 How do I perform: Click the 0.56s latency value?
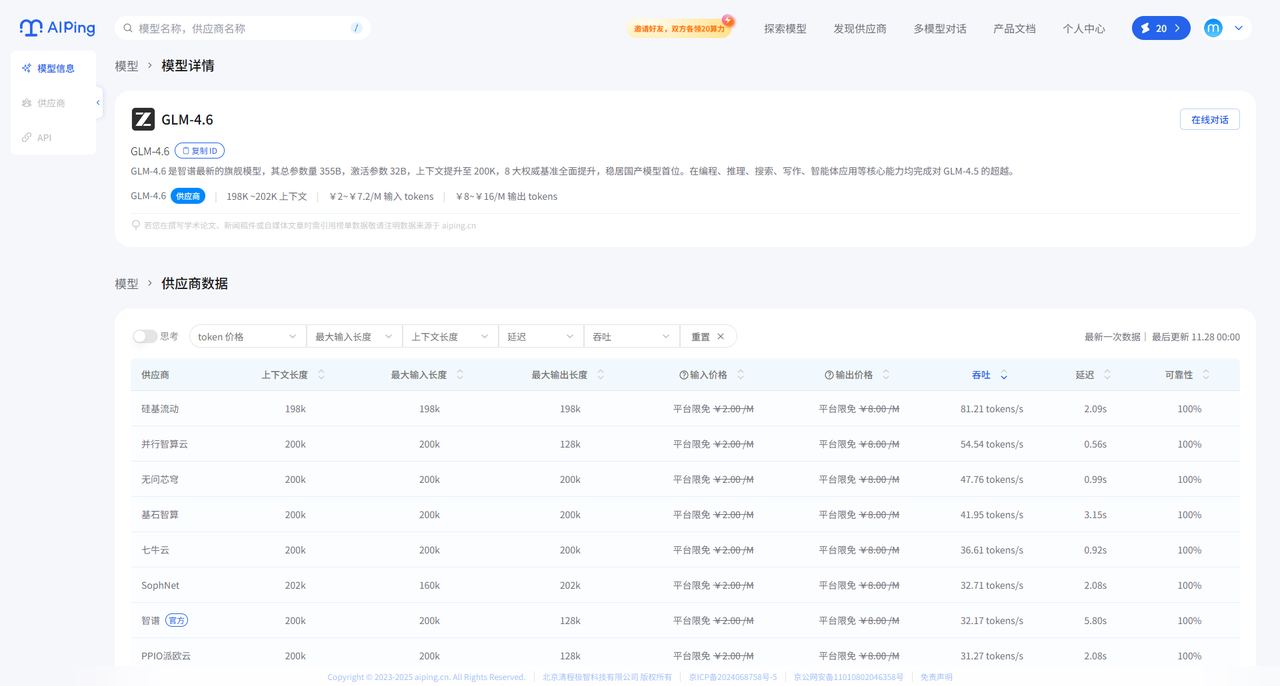click(1095, 444)
